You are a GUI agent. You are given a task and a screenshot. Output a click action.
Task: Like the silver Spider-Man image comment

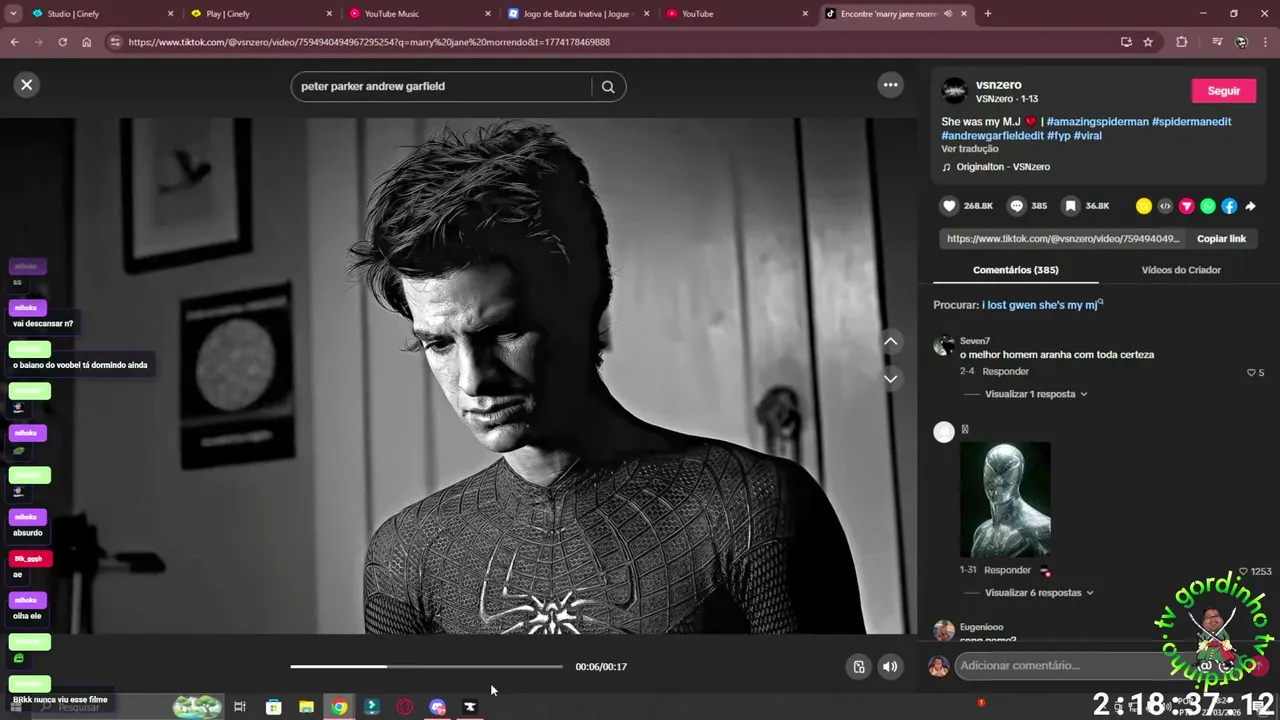[1244, 571]
